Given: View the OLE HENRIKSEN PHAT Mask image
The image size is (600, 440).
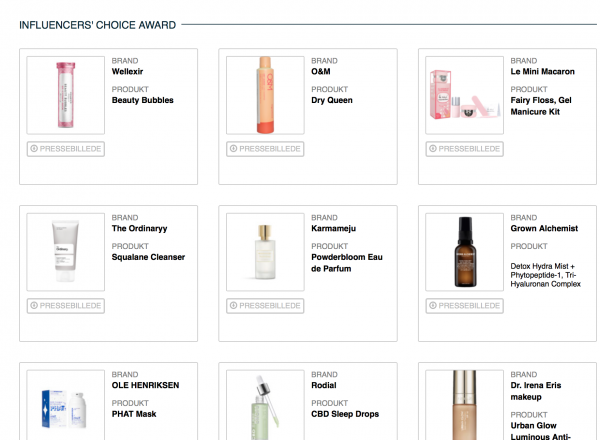Looking at the screenshot, I should pyautogui.click(x=66, y=405).
